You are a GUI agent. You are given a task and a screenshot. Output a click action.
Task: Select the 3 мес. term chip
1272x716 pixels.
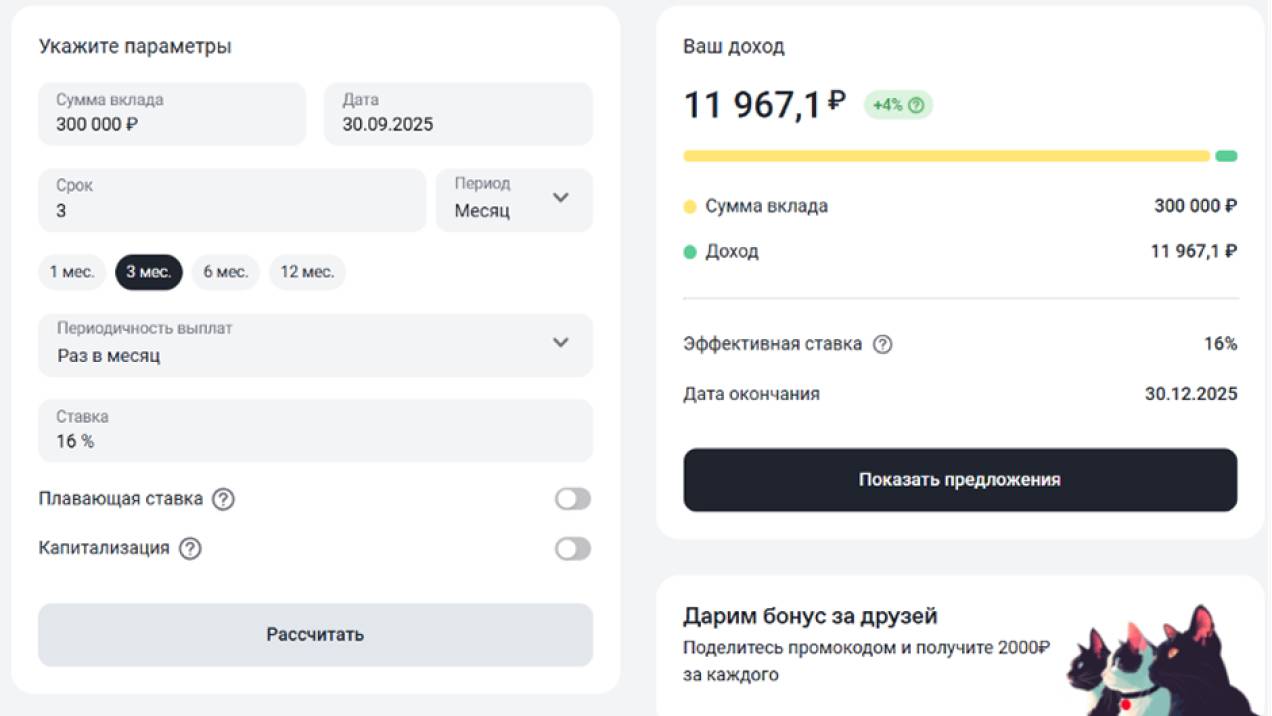click(149, 272)
